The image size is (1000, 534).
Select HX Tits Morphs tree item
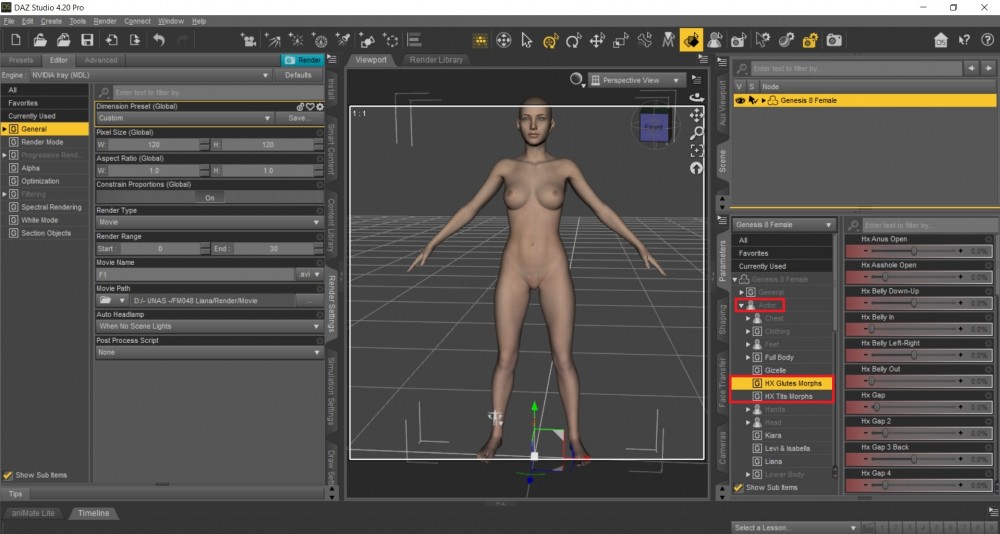click(788, 396)
